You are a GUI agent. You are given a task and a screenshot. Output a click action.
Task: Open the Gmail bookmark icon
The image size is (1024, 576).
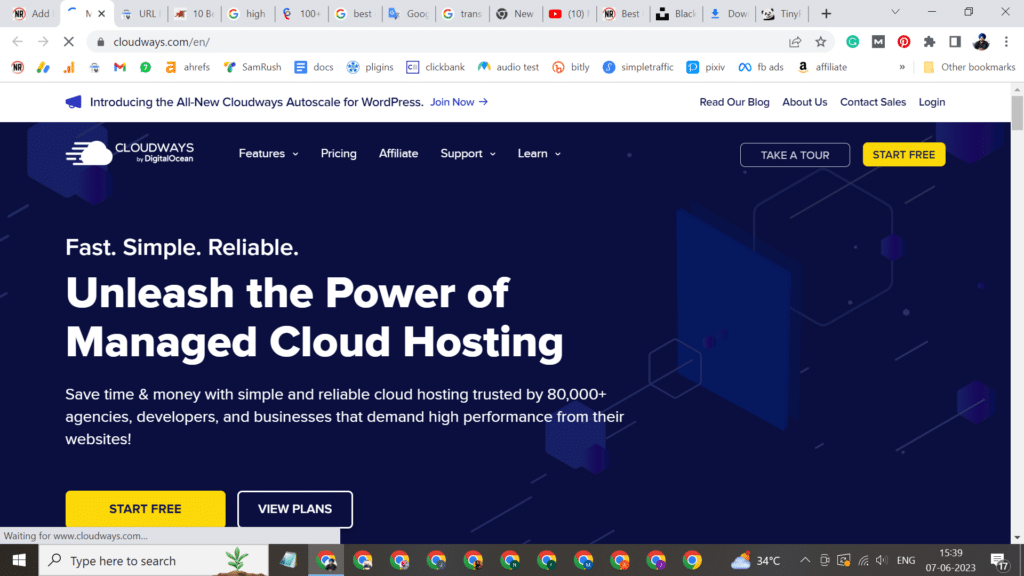pos(120,67)
